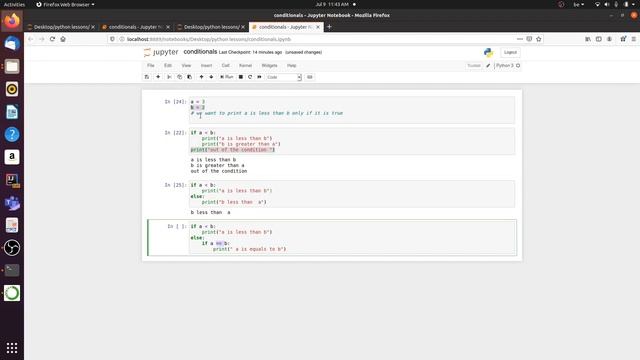Open the Insert menu
This screenshot has height=360, width=640.
pyautogui.click(x=206, y=65)
